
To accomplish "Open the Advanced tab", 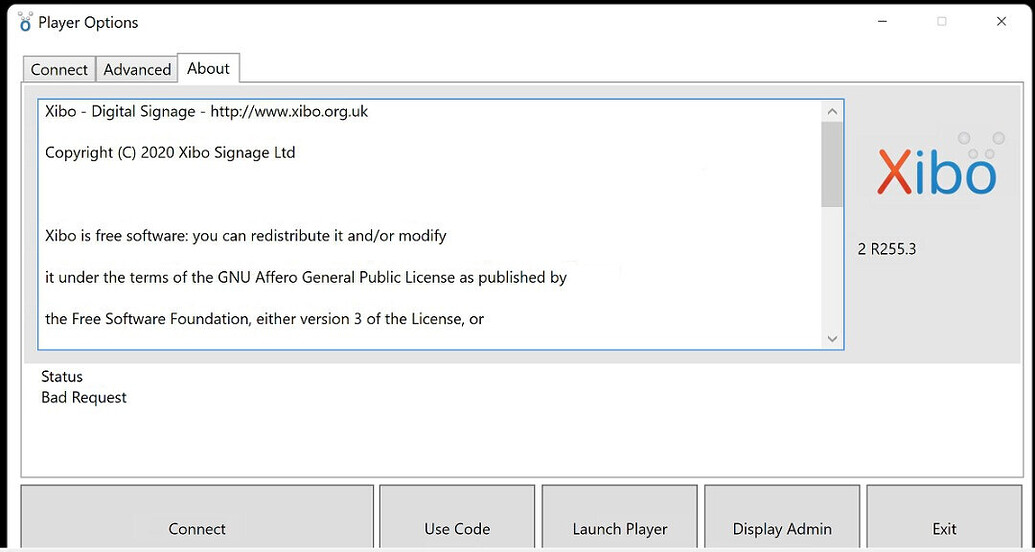I will coord(137,69).
